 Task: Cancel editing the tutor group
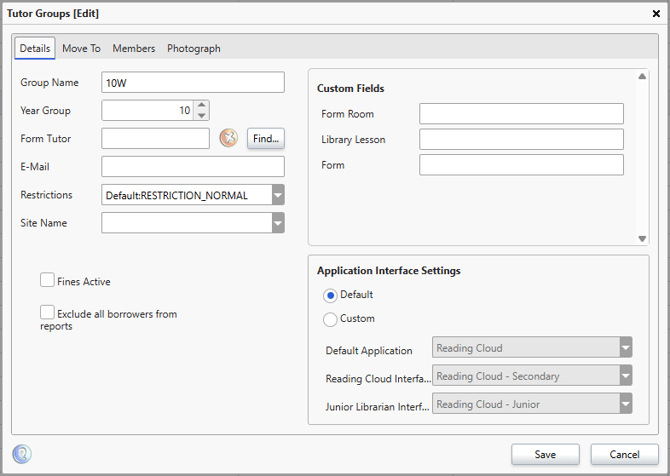coord(624,454)
